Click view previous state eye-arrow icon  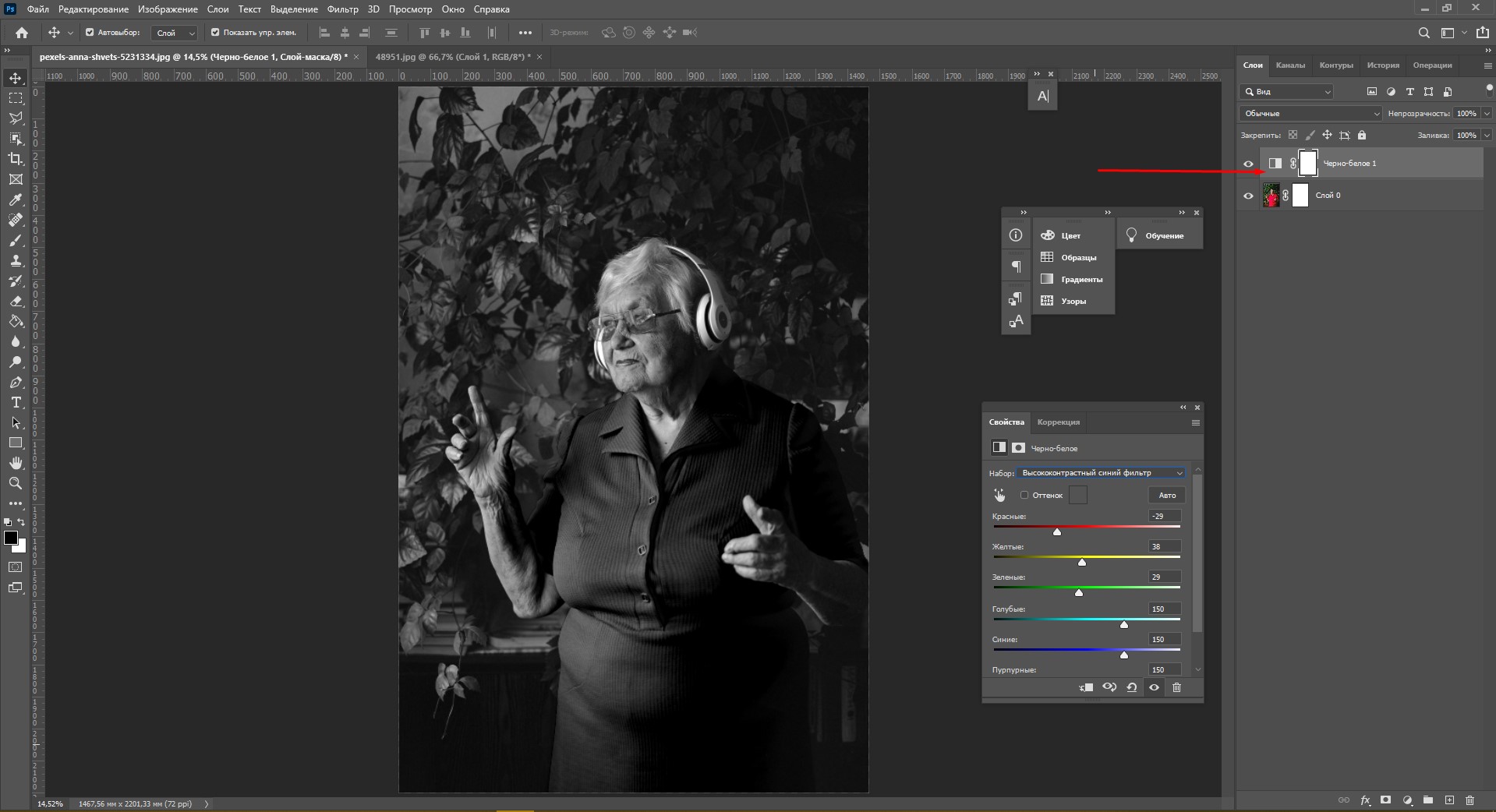pyautogui.click(x=1109, y=687)
